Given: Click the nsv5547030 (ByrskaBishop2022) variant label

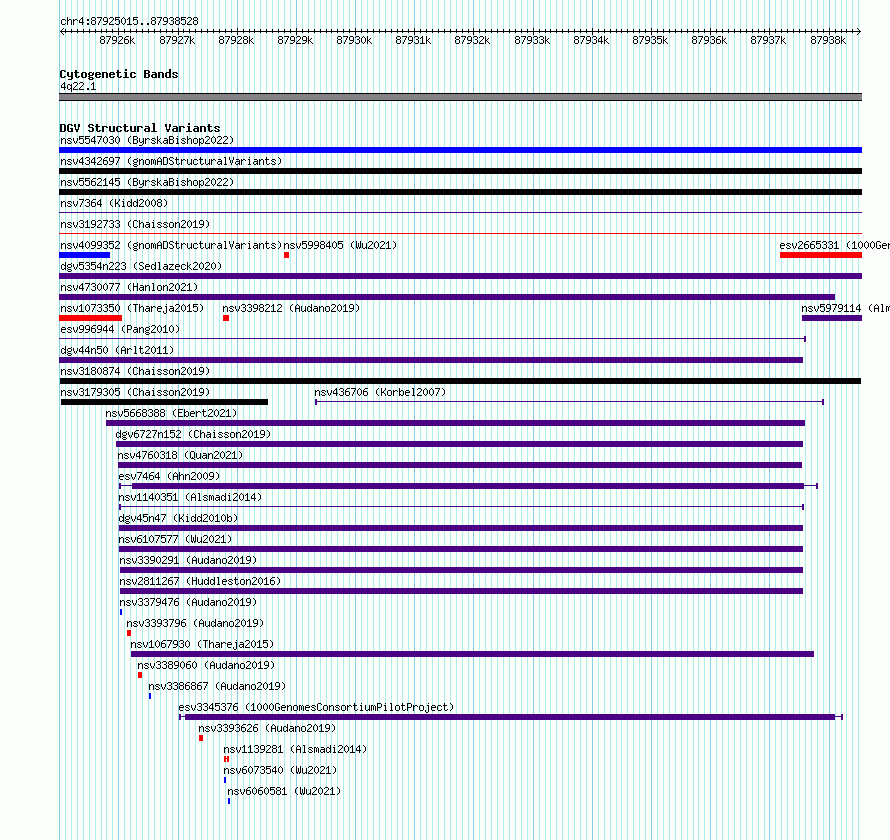Looking at the screenshot, I should pos(147,140).
